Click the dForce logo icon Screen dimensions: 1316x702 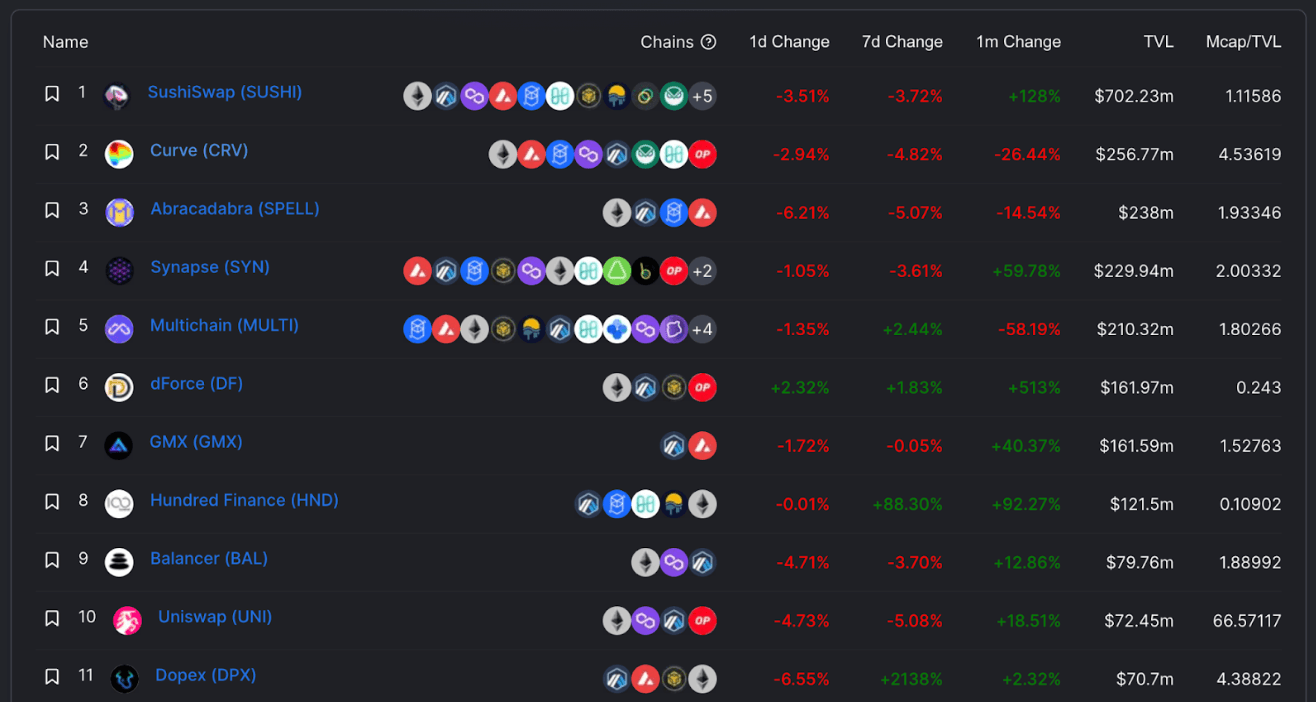pyautogui.click(x=119, y=387)
